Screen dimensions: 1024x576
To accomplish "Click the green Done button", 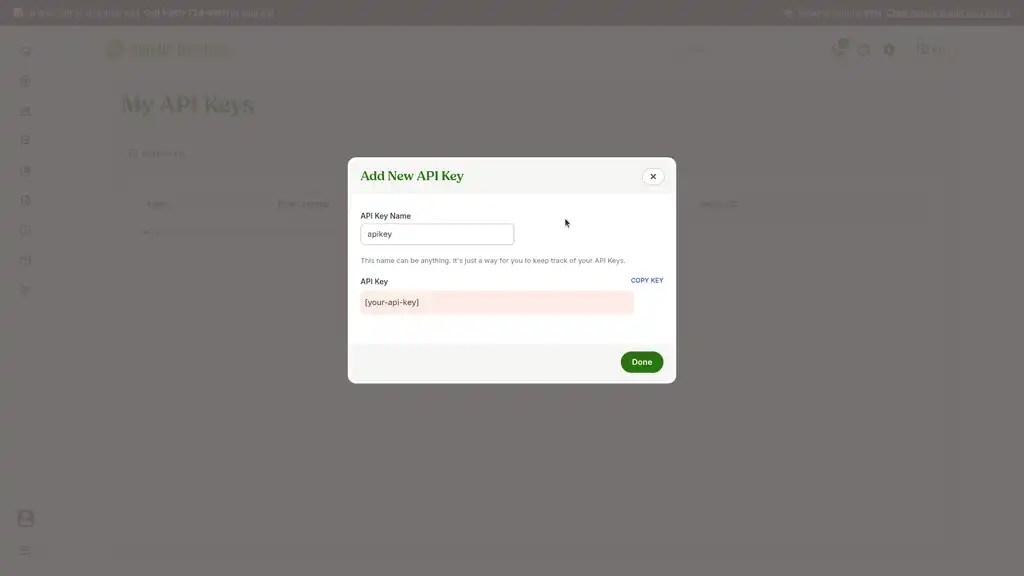I will point(641,362).
